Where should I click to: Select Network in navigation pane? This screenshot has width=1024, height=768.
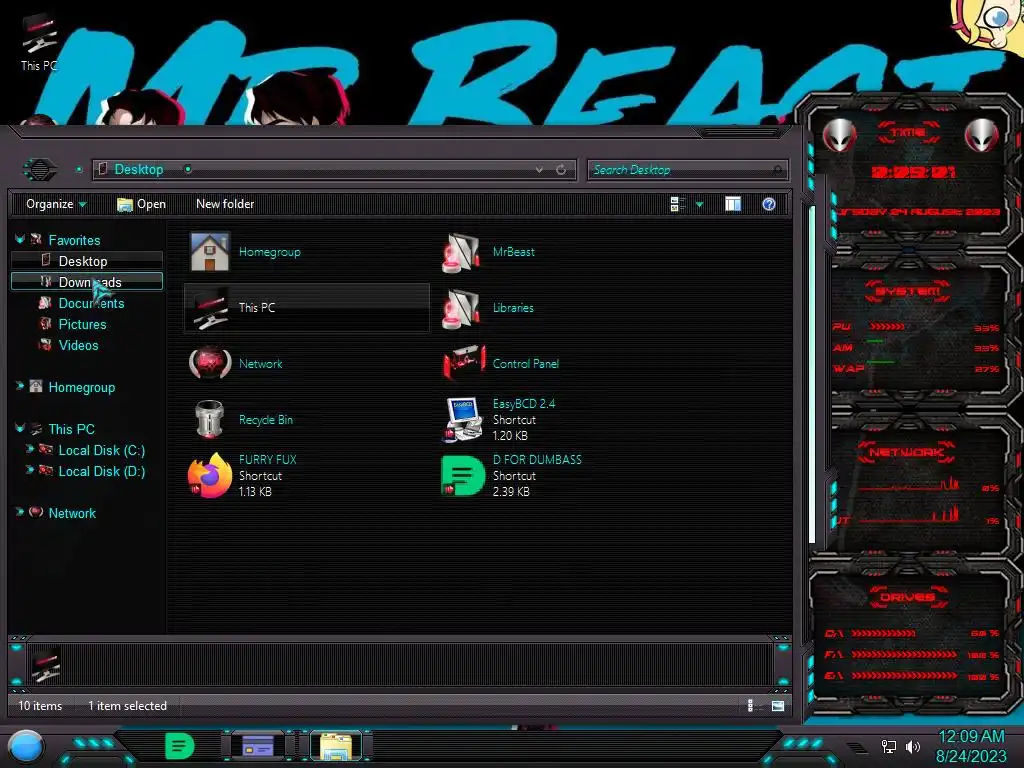point(72,513)
